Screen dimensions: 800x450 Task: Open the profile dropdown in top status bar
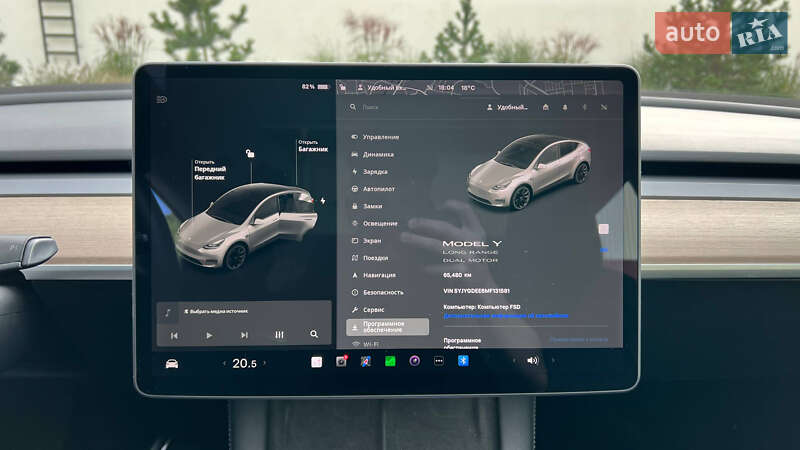coord(382,88)
